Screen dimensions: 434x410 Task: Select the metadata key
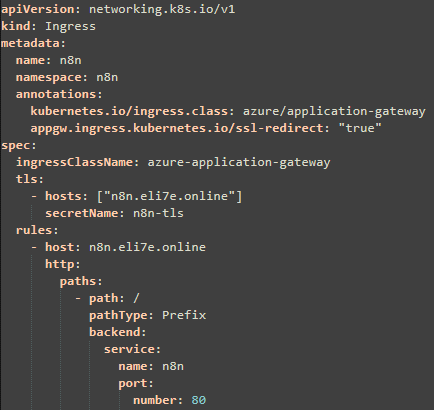[x=30, y=43]
